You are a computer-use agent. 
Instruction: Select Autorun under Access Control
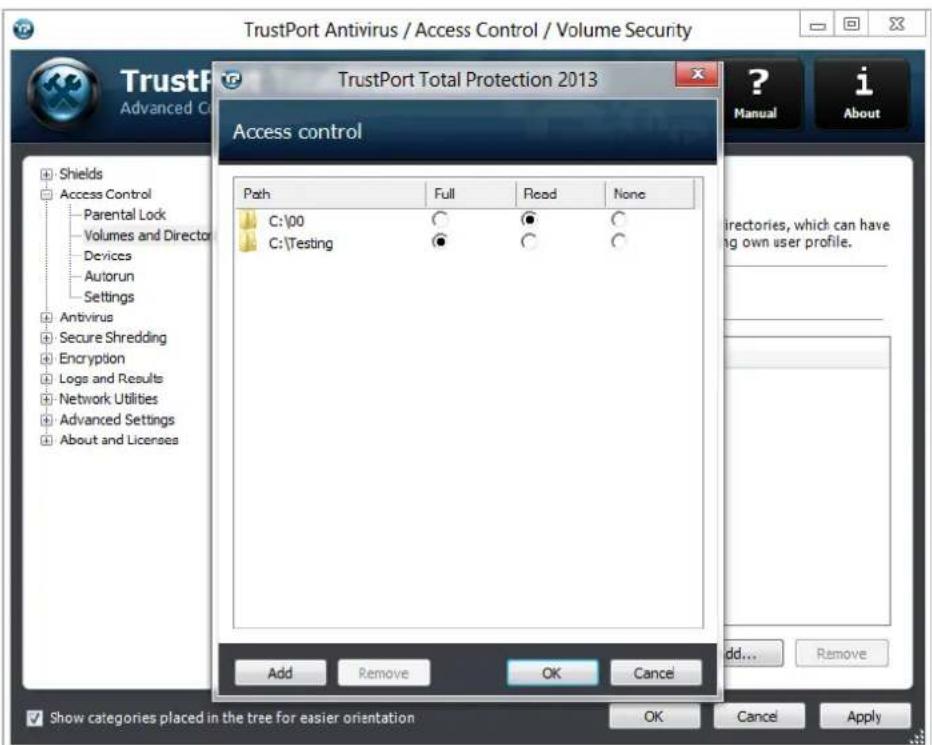pyautogui.click(x=109, y=276)
